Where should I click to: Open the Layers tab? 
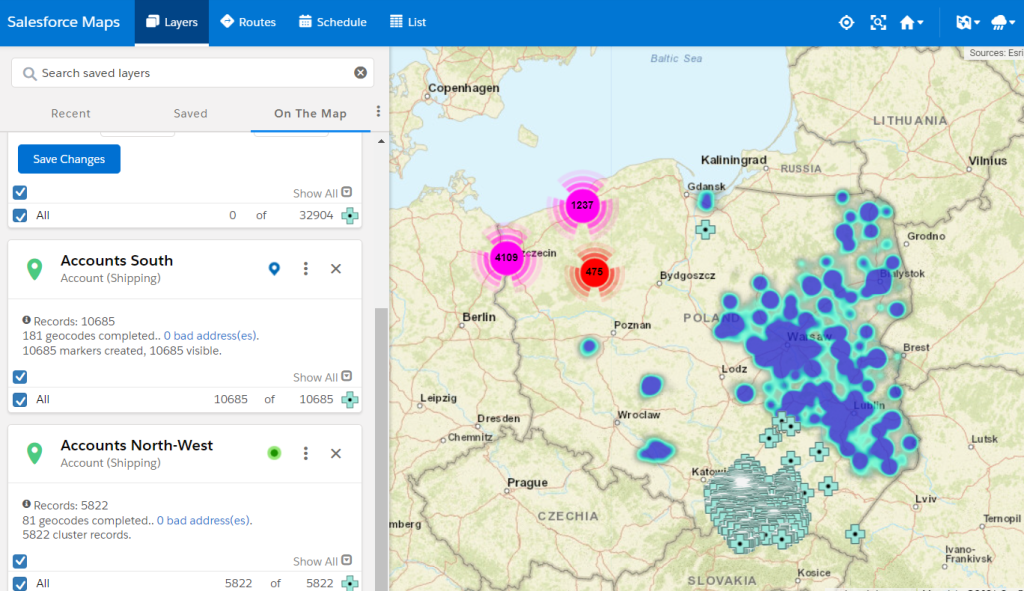(x=172, y=22)
